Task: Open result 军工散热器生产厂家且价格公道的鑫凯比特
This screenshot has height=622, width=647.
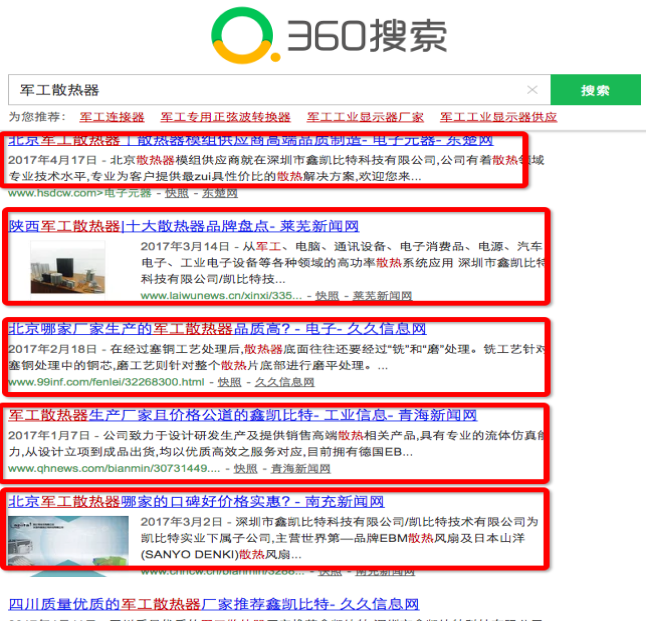Action: [243, 415]
